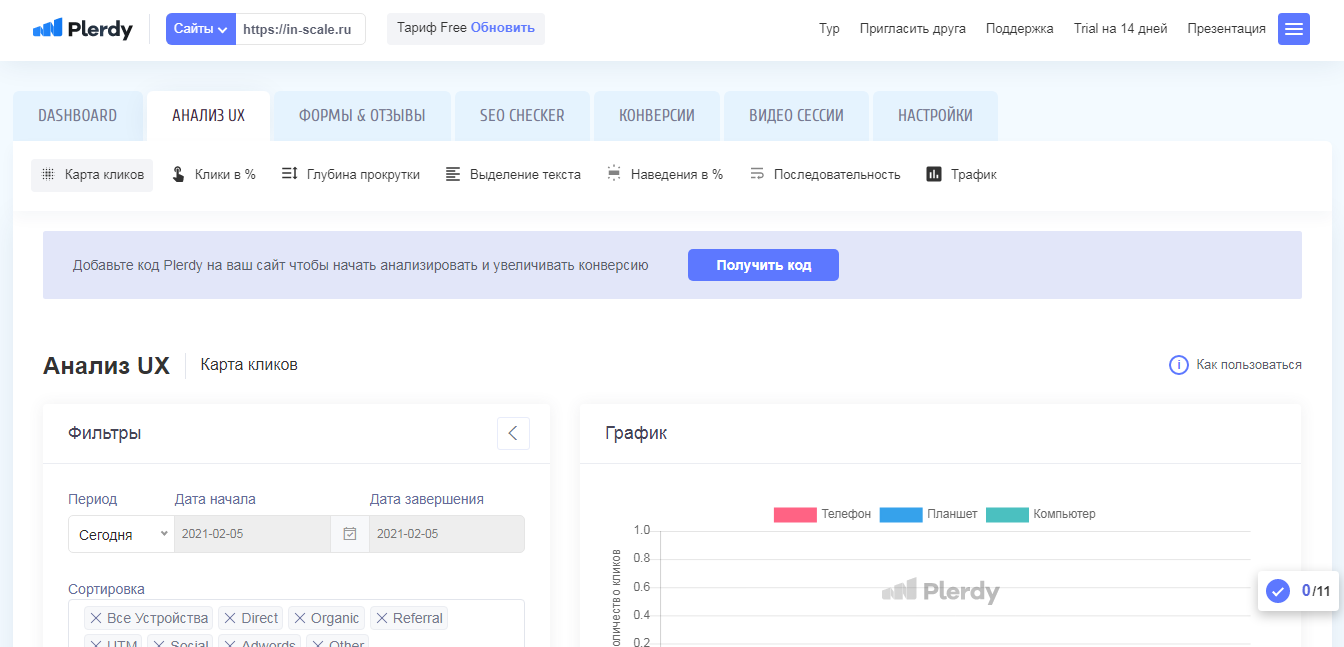Click the Дата завершения date field
The width and height of the screenshot is (1344, 647).
[x=447, y=534]
